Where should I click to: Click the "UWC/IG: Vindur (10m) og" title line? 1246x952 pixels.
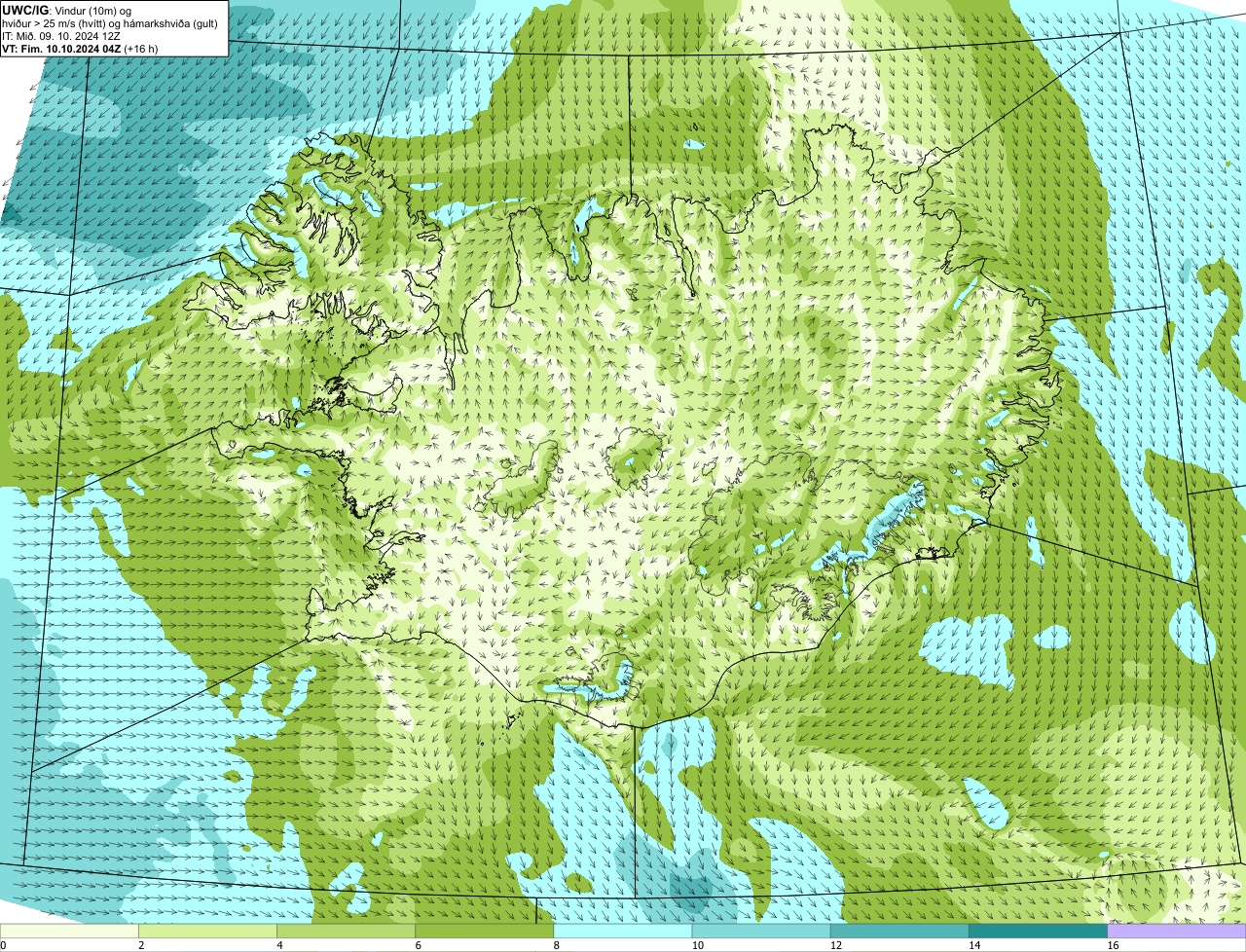coord(66,10)
